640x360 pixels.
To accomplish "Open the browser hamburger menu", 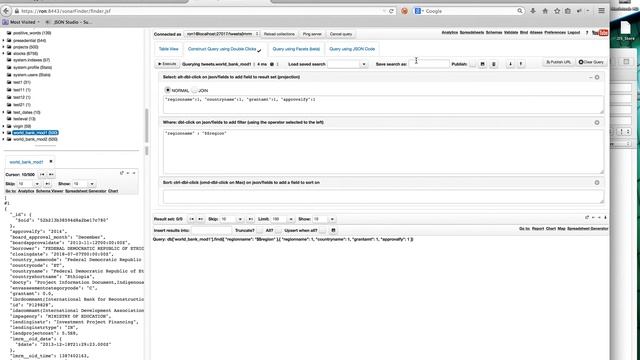I will (x=601, y=11).
